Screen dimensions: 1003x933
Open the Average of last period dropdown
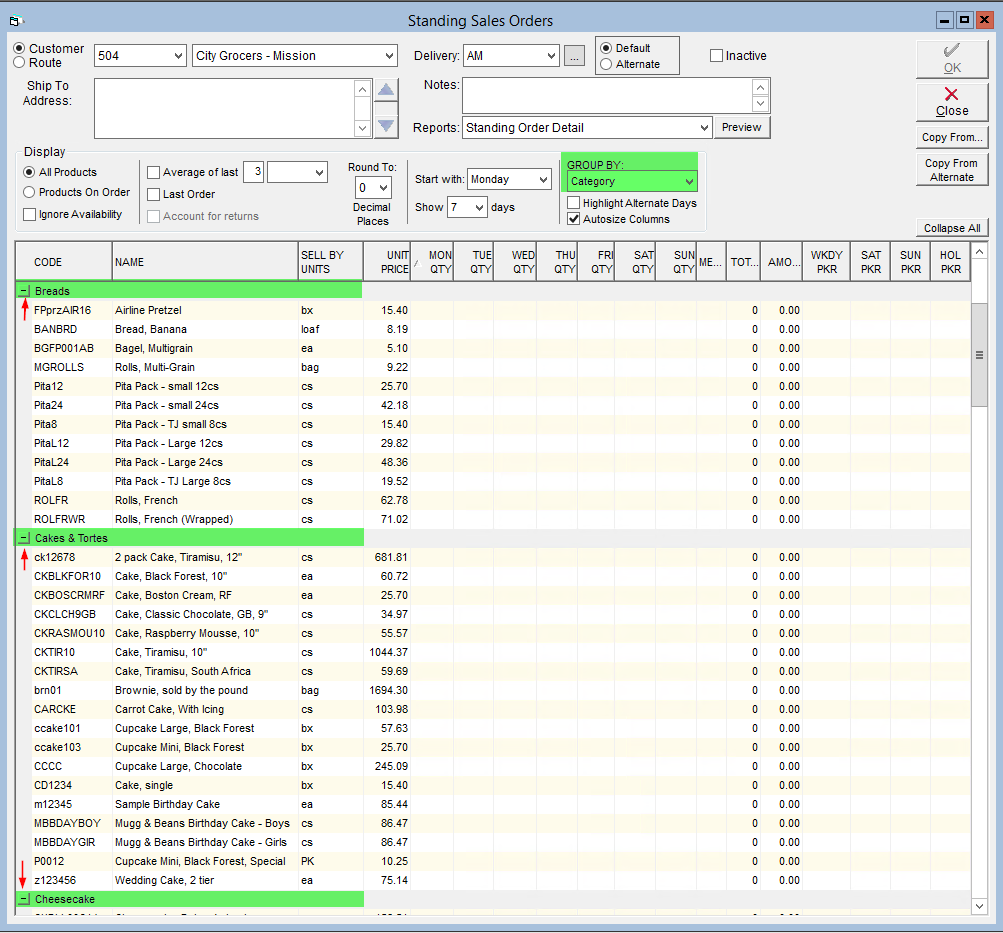(x=319, y=173)
